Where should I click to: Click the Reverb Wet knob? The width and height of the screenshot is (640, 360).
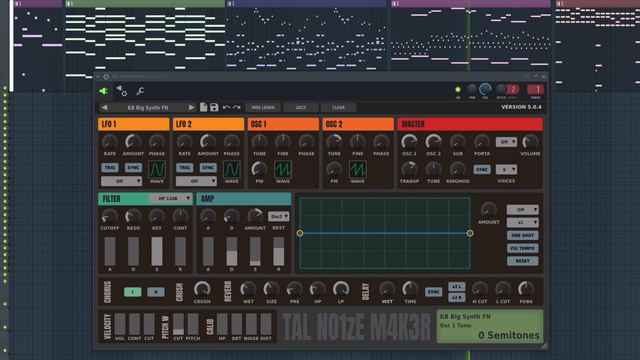(248, 289)
